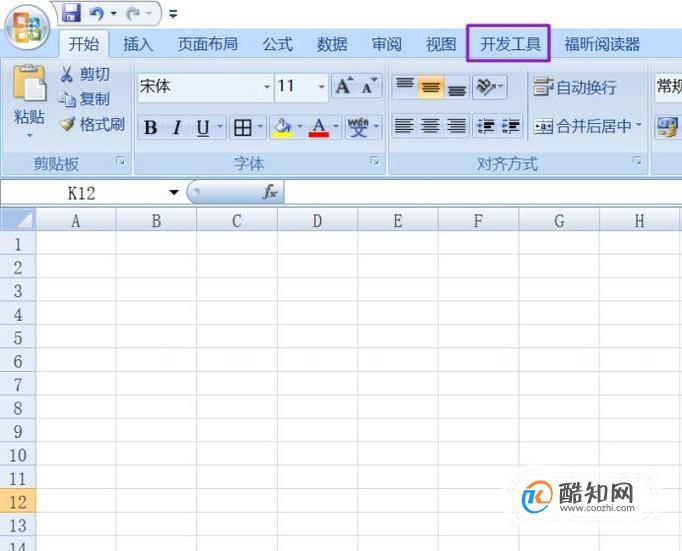Image resolution: width=682 pixels, height=551 pixels.
Task: Decrease indent
Action: coord(485,126)
